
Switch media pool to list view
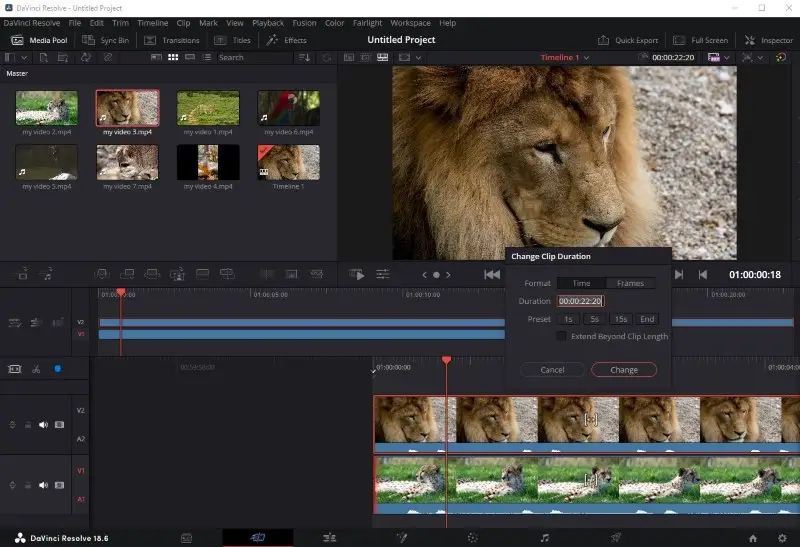(x=207, y=58)
